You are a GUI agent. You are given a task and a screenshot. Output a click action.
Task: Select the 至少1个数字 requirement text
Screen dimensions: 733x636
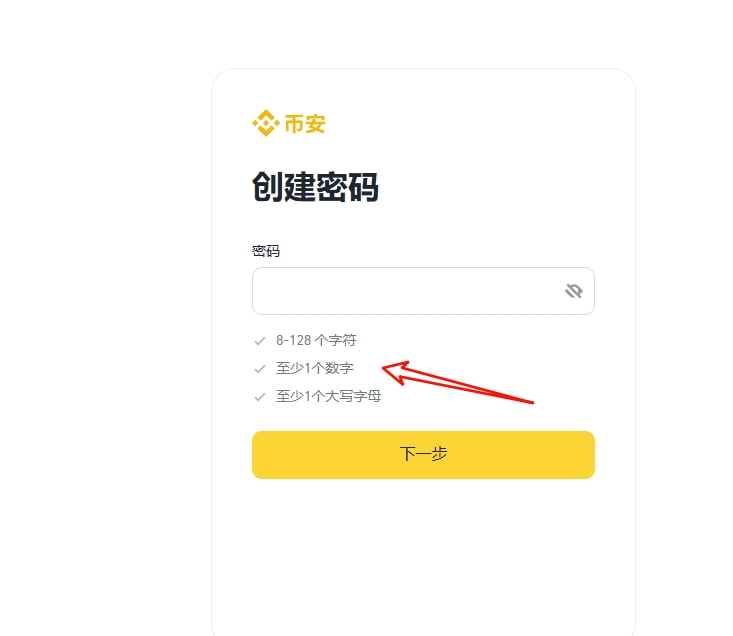315,368
